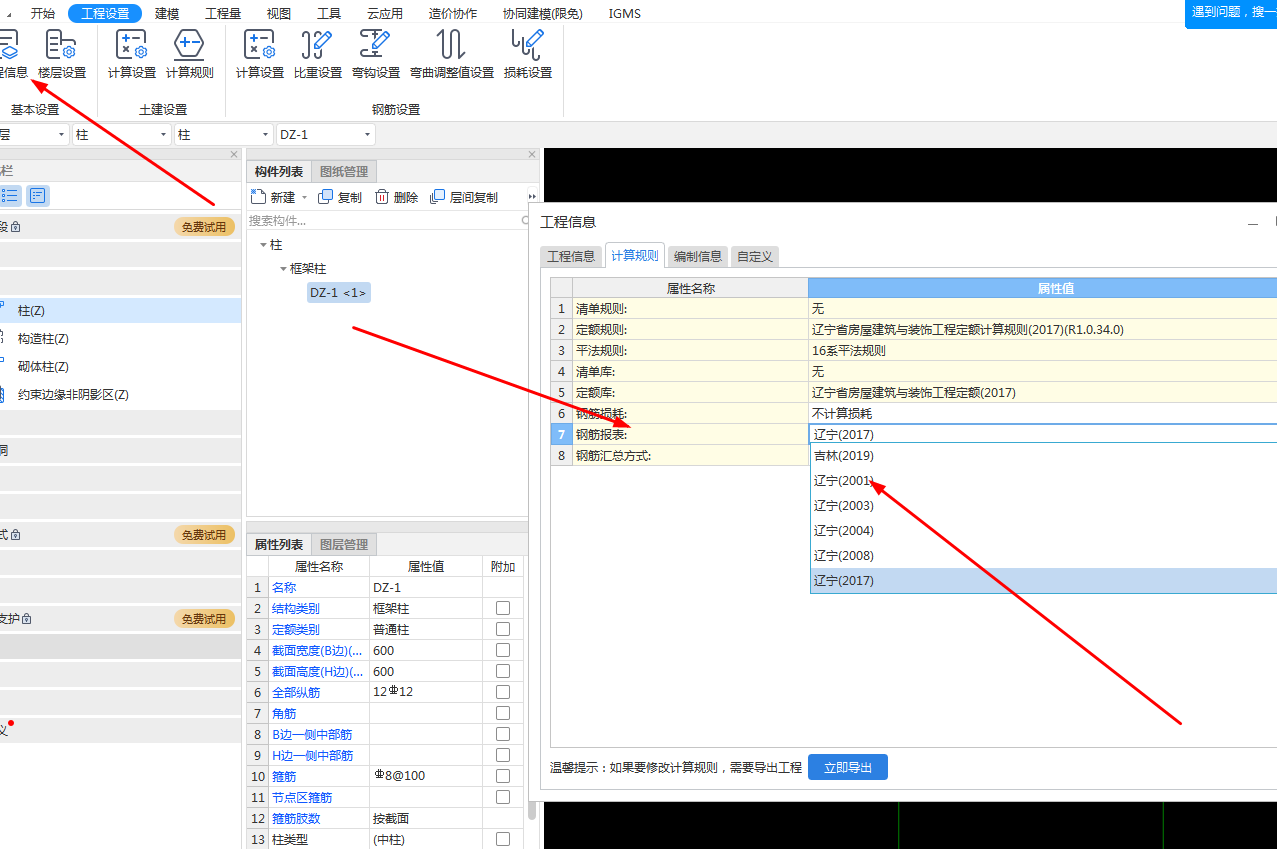Click the 新建 new component icon
This screenshot has height=849, width=1277.
tap(258, 197)
